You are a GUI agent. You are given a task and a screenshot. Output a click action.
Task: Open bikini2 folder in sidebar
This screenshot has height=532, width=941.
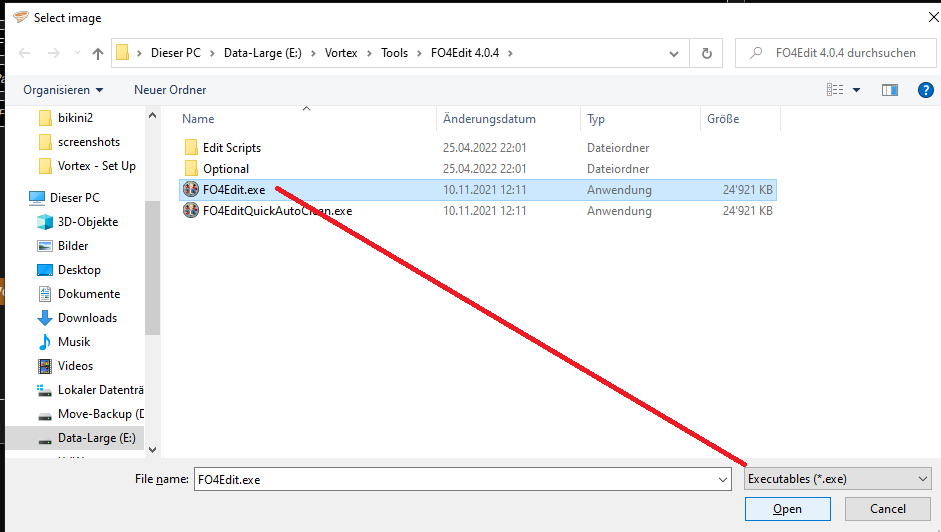coord(76,118)
